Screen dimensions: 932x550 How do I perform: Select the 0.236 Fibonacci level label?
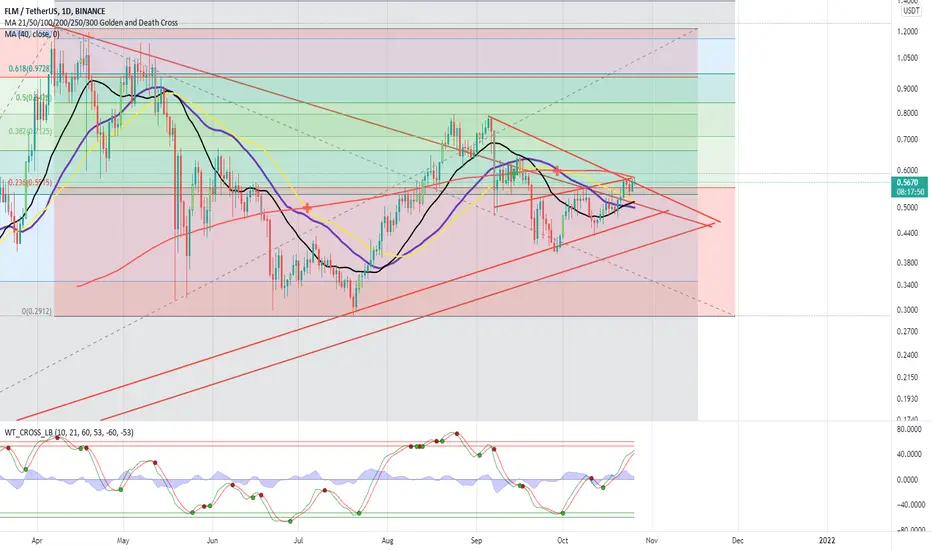30,183
